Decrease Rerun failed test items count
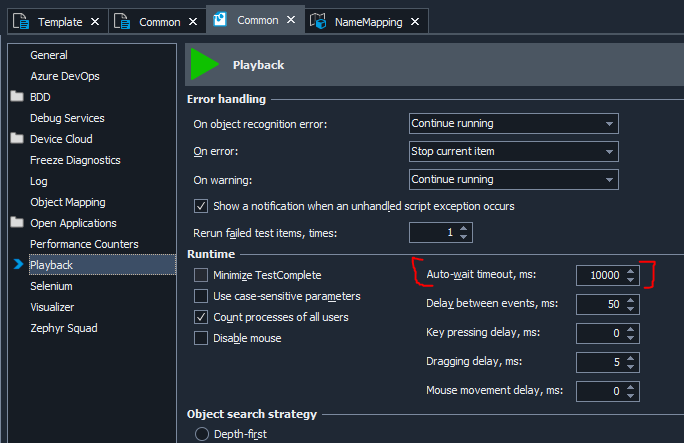Screen dimensions: 684x443 coord(464,237)
